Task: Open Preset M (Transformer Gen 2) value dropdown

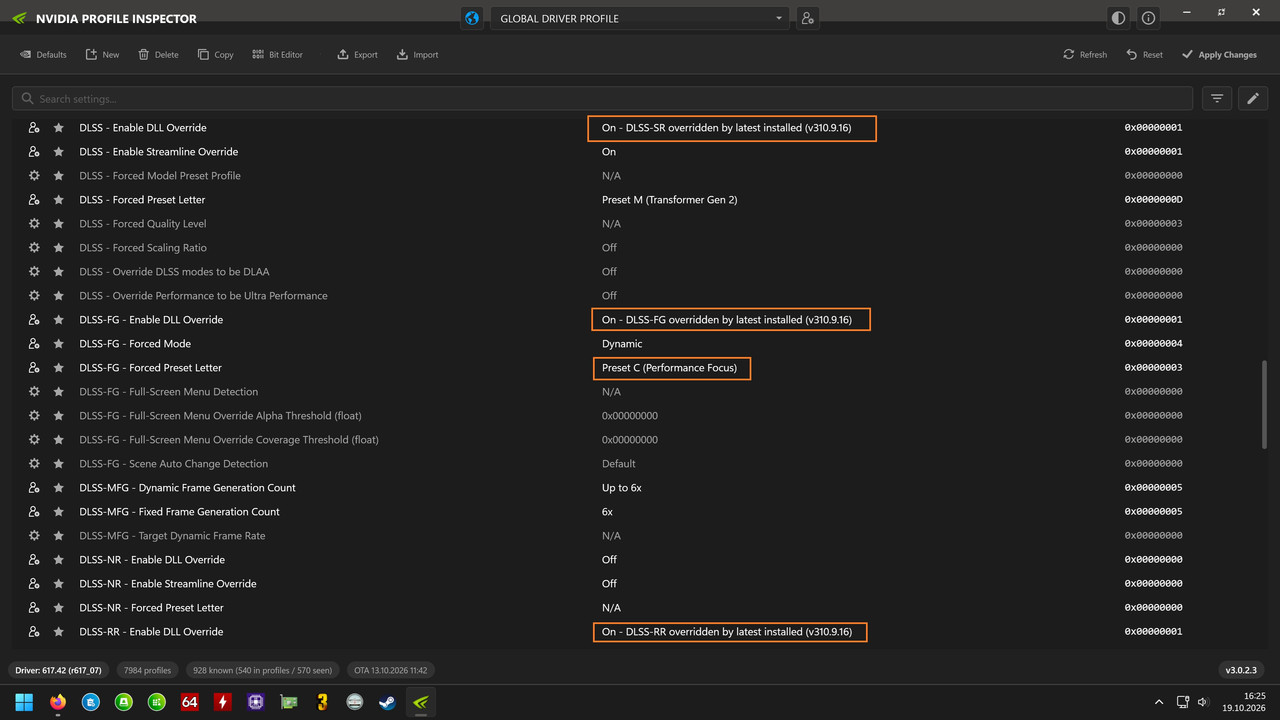Action: (669, 200)
